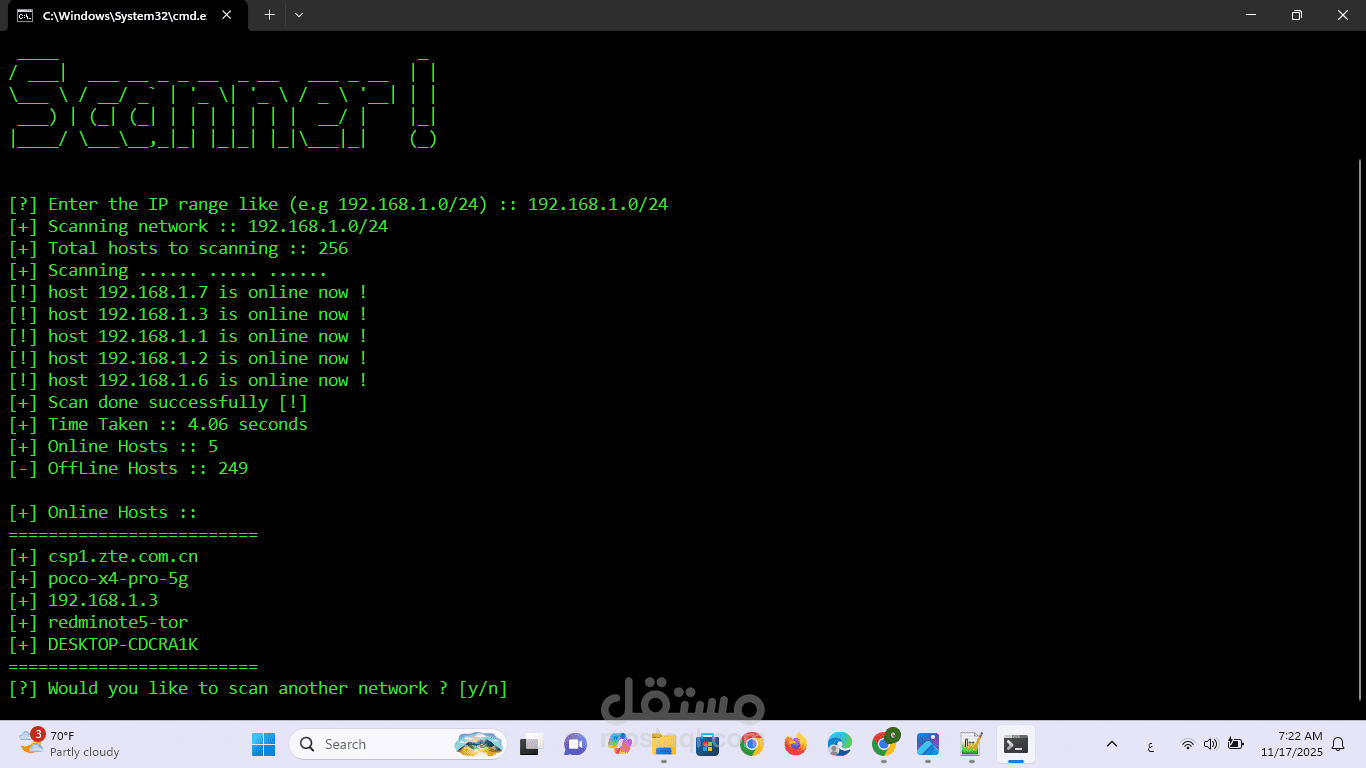The width and height of the screenshot is (1366, 768).
Task: Open the weather widget 70°F Partly cloudy
Action: click(x=70, y=744)
